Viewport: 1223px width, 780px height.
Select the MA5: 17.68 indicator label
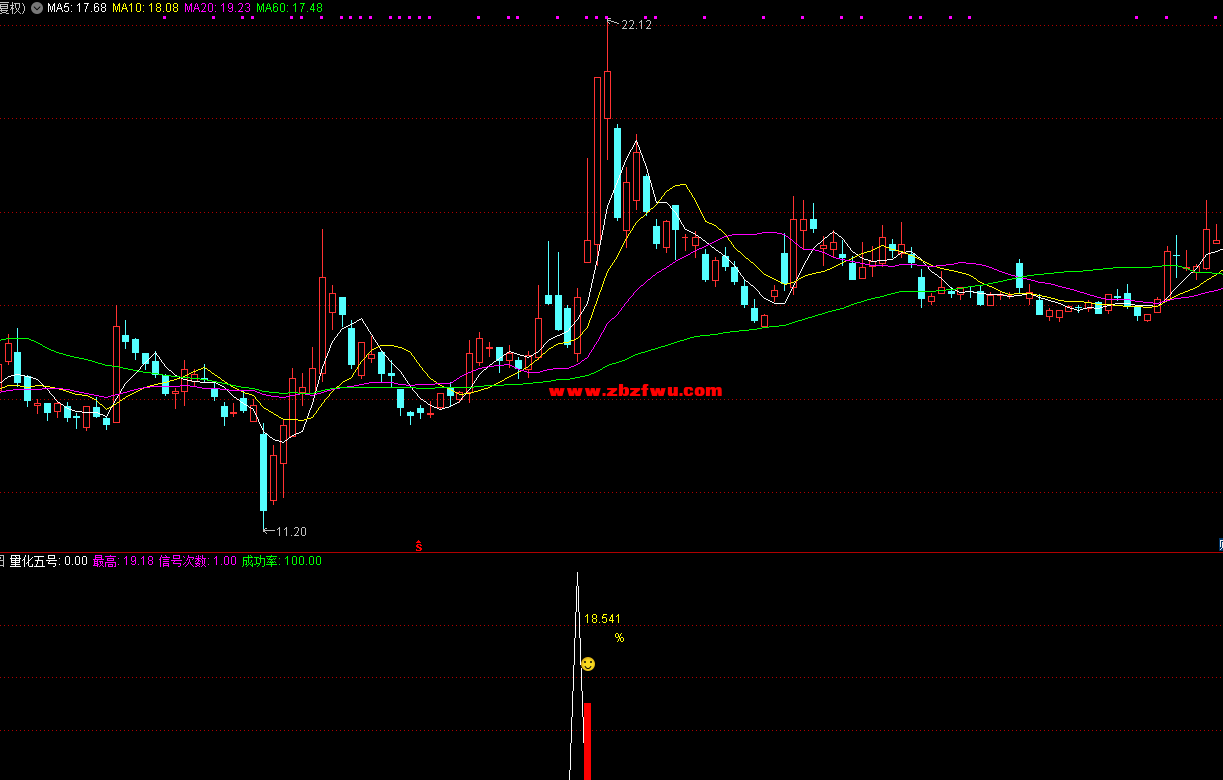[76, 8]
